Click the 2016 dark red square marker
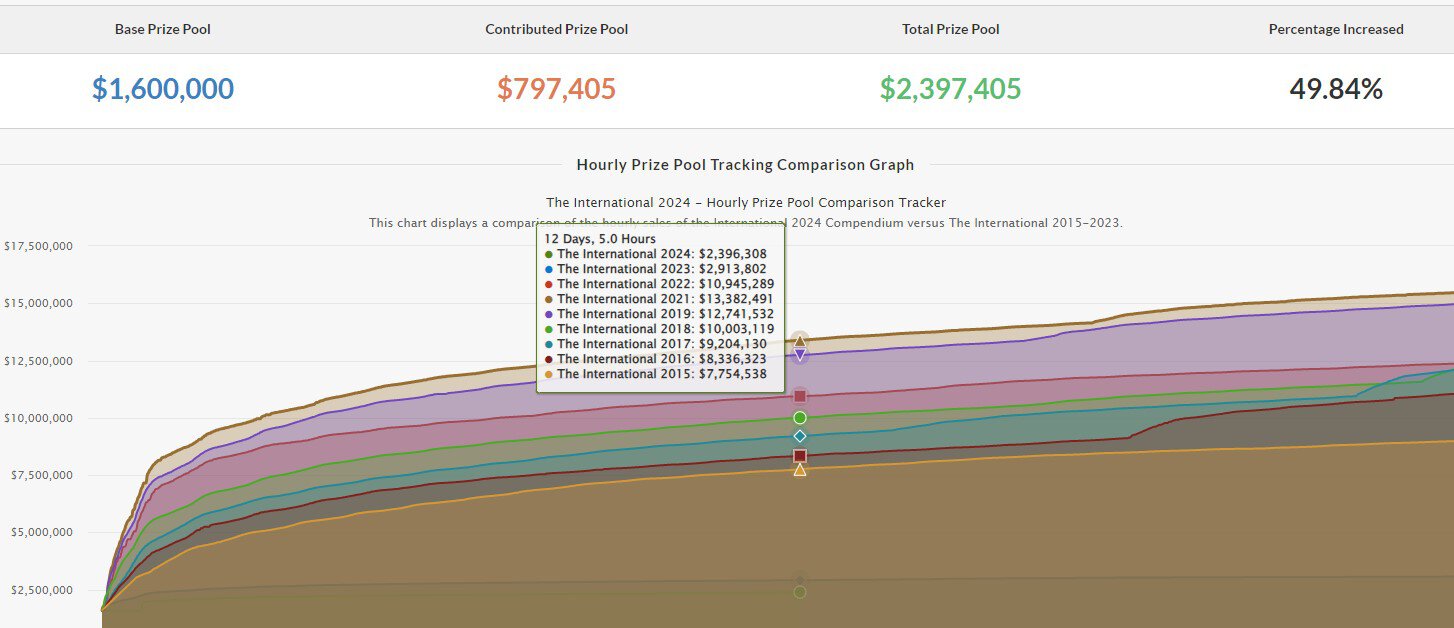 pos(799,456)
